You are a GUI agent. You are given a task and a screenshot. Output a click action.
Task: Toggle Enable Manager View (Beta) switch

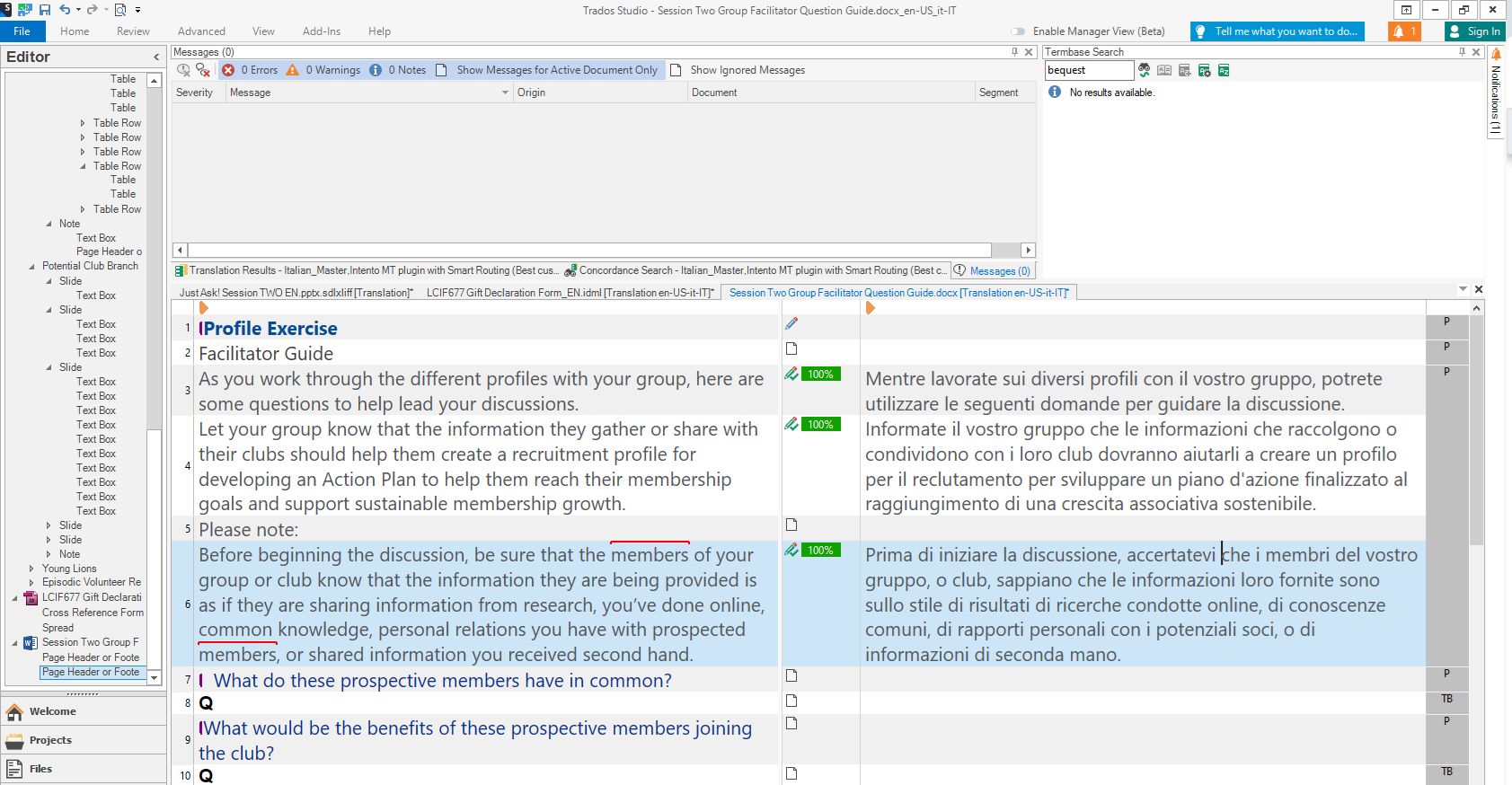[1018, 31]
